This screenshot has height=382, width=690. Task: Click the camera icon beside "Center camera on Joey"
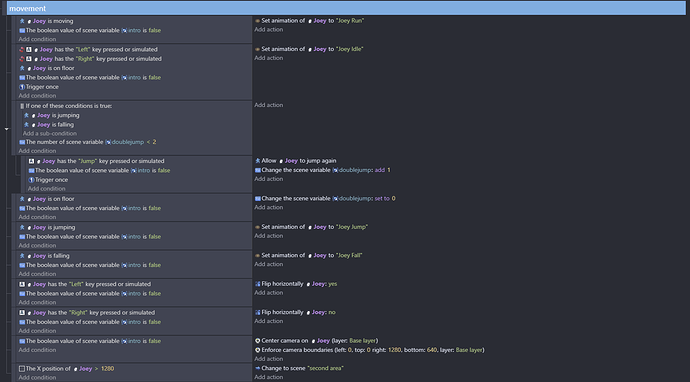point(257,341)
